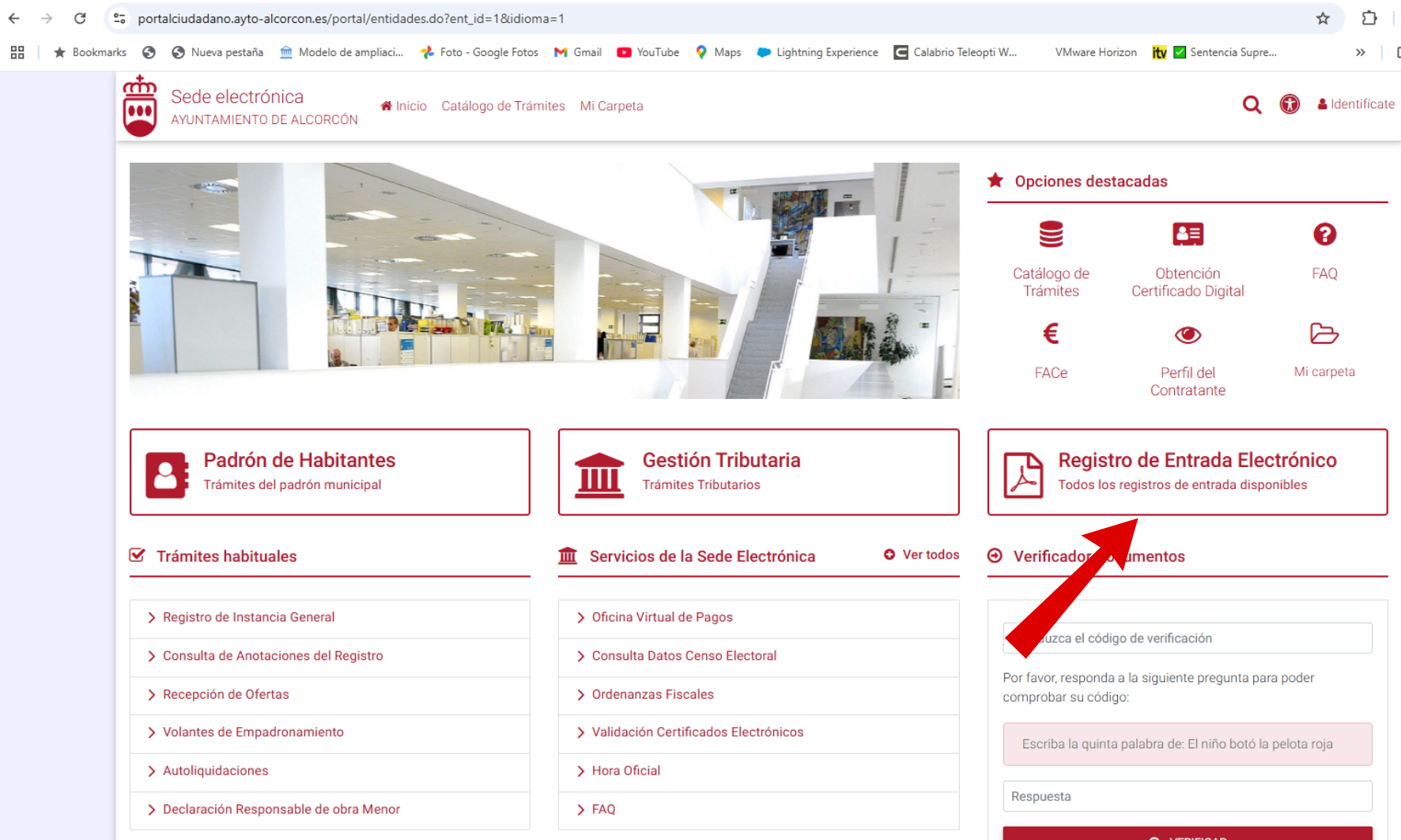Open the Padrón de Habitantes panel
1401x840 pixels.
pyautogui.click(x=330, y=472)
